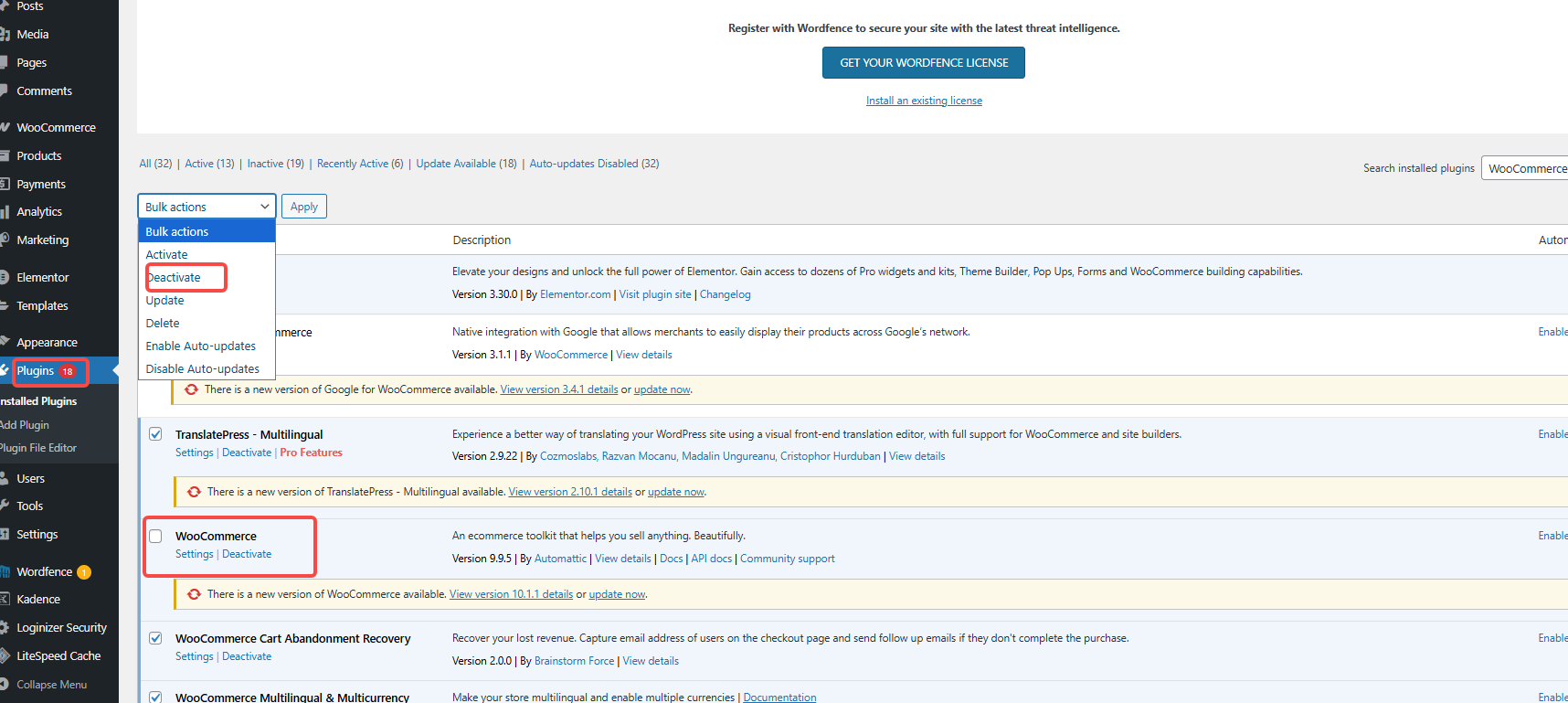Click the refresh icon in WooCommerce update notice
The width and height of the screenshot is (1568, 703).
(194, 594)
